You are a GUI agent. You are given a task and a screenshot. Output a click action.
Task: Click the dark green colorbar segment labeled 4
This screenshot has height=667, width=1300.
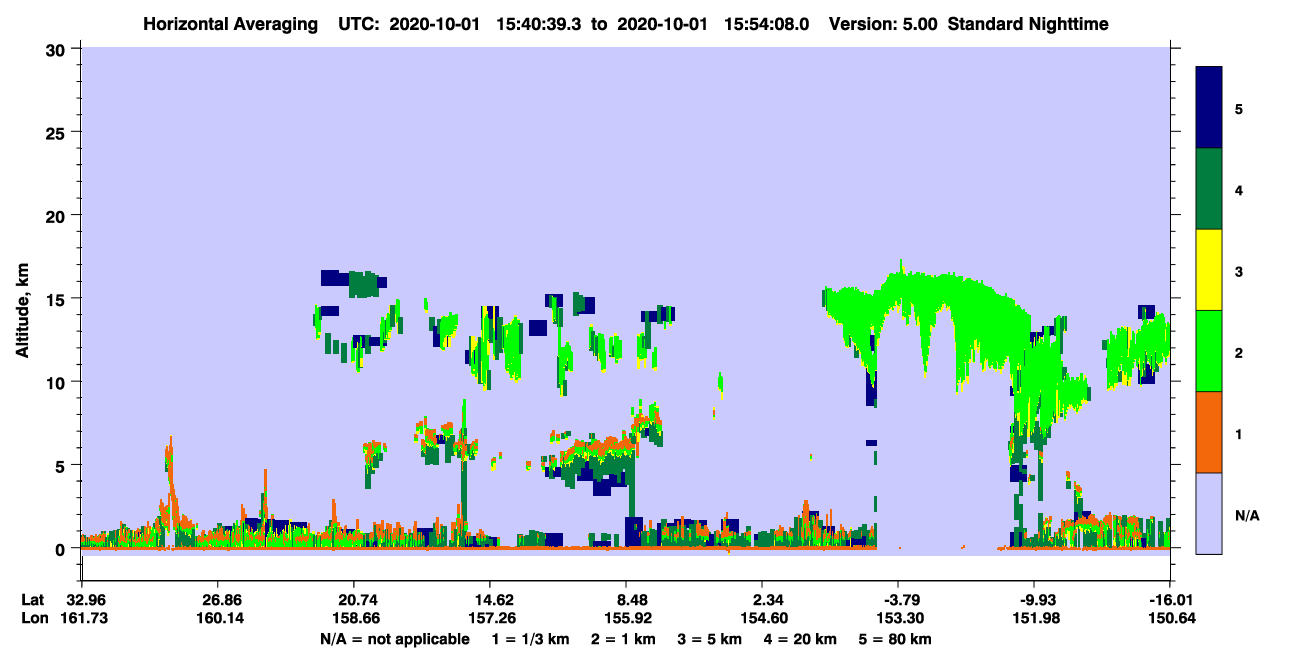click(x=1209, y=189)
